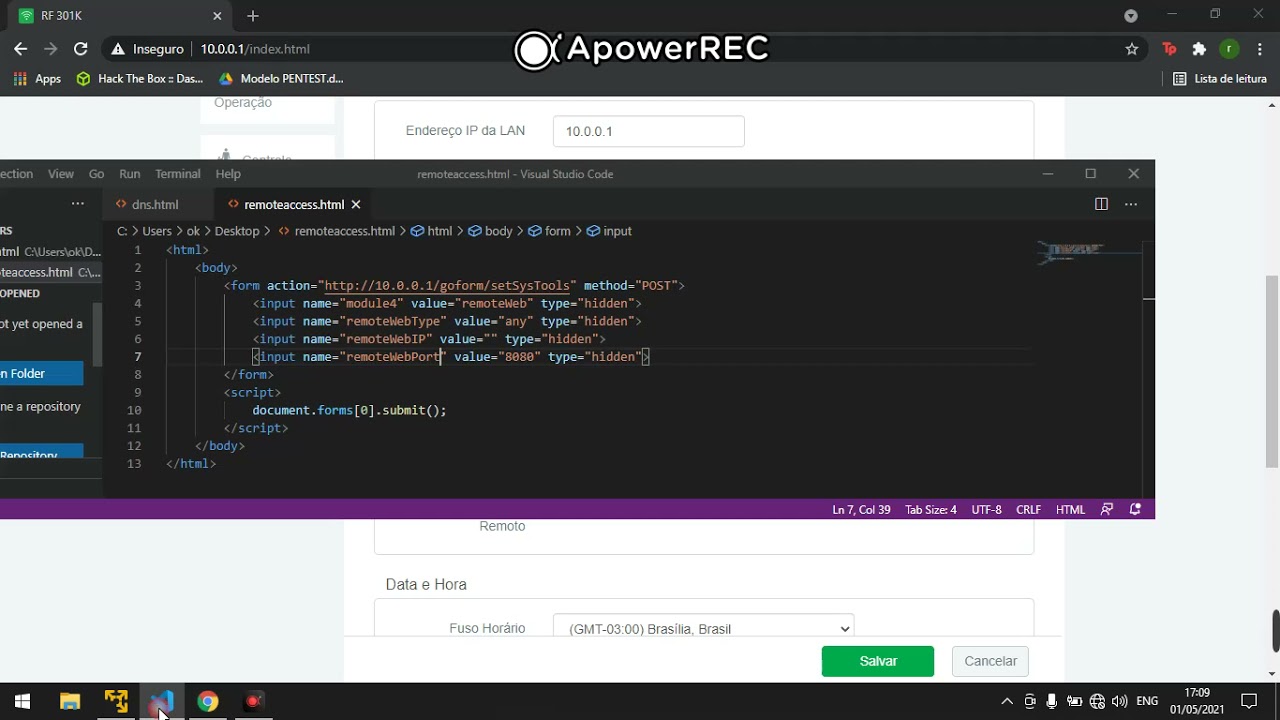Open Windows Start menu

click(x=22, y=701)
